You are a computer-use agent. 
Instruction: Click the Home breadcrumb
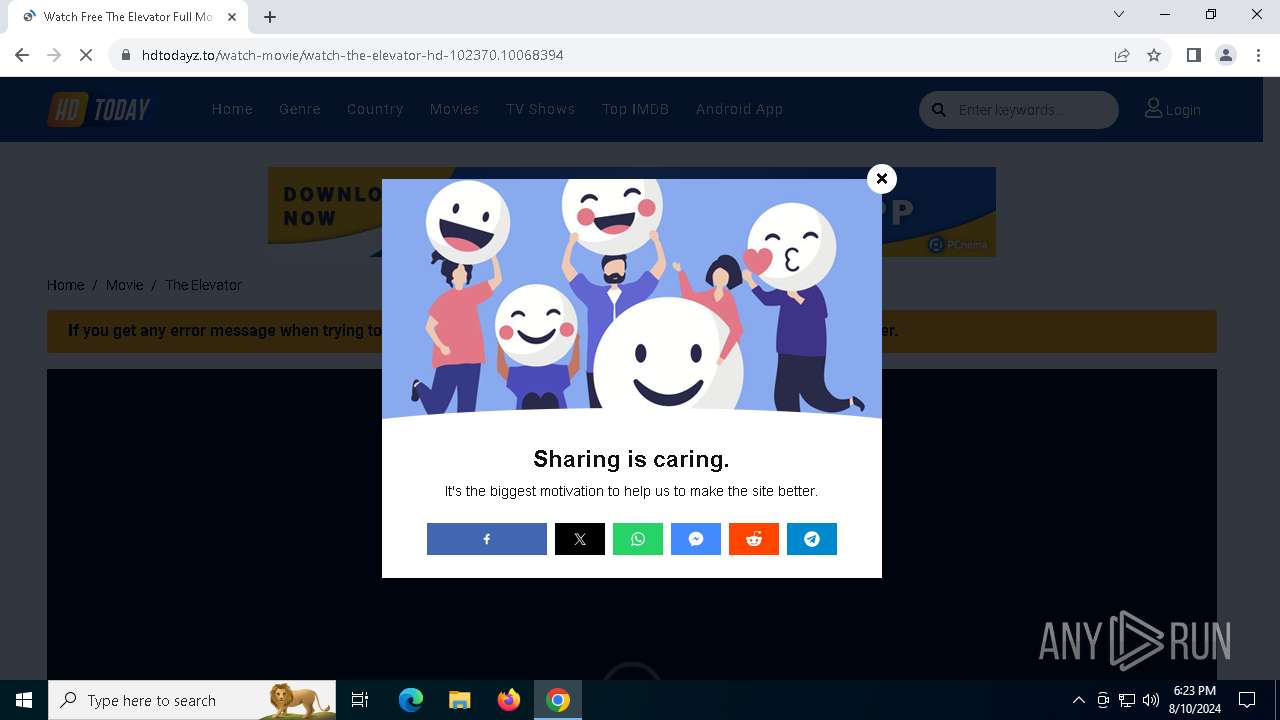pos(65,285)
